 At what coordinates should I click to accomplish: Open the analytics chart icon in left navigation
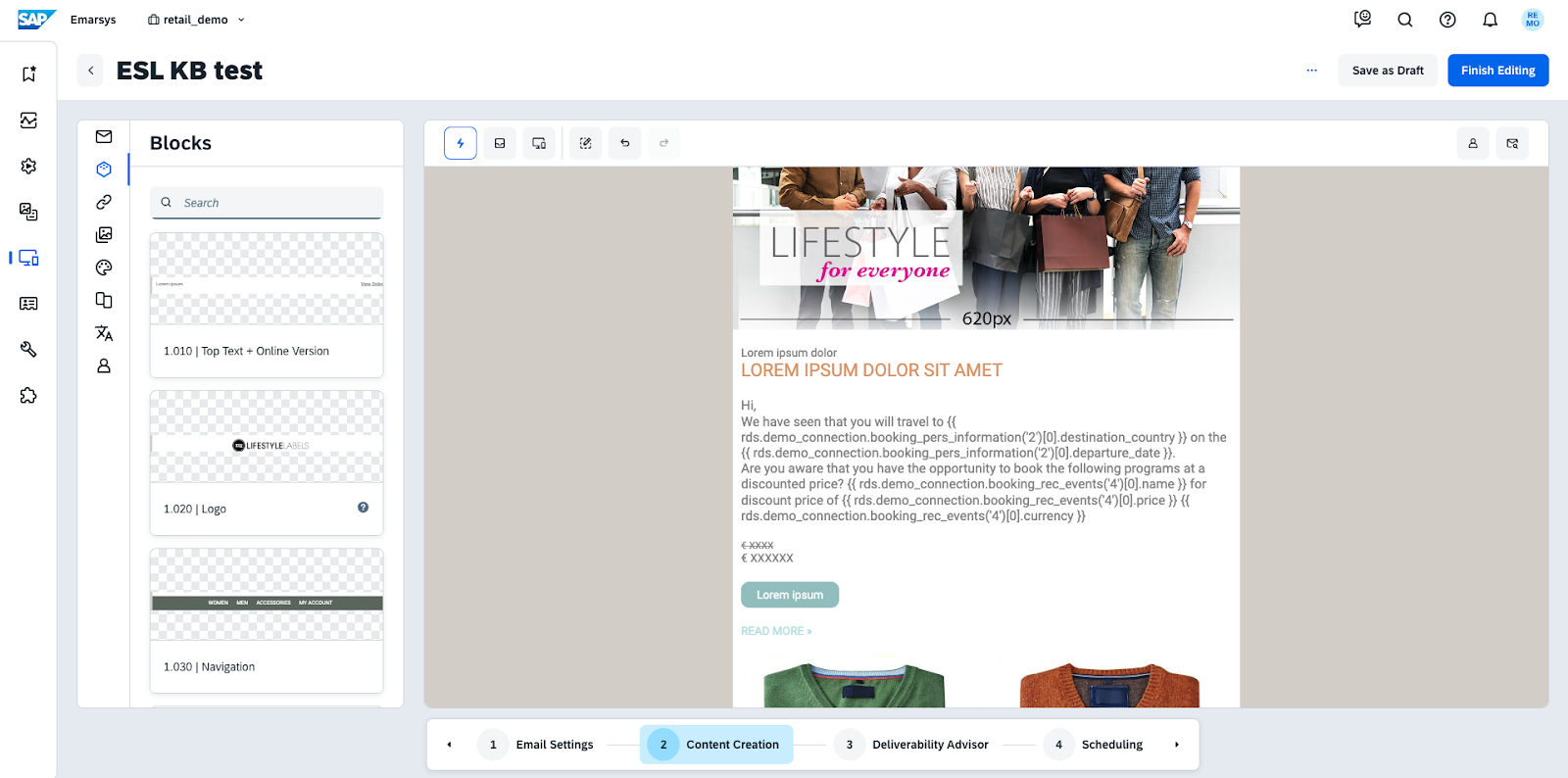pyautogui.click(x=28, y=121)
